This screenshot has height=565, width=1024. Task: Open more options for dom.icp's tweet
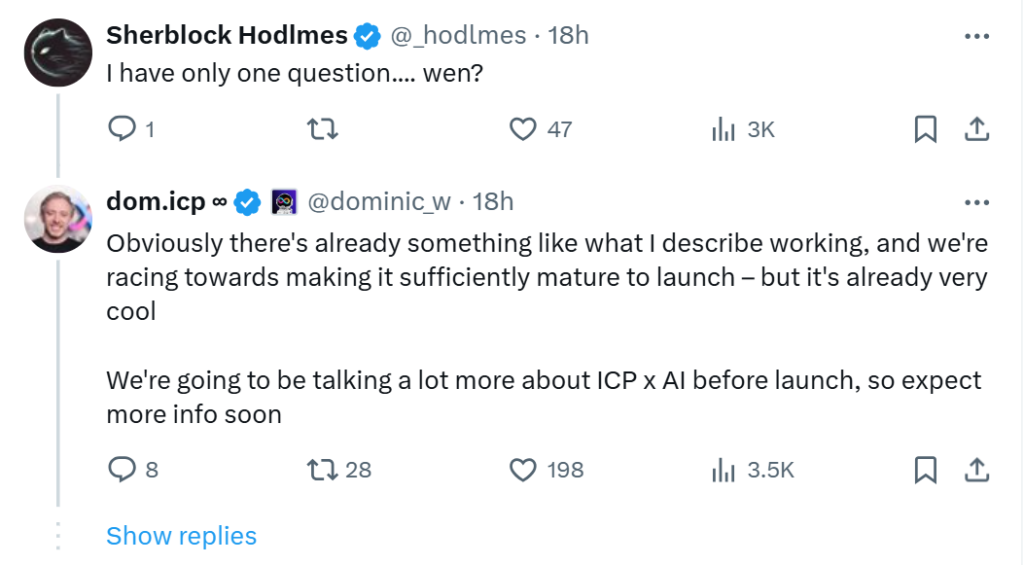[x=976, y=202]
